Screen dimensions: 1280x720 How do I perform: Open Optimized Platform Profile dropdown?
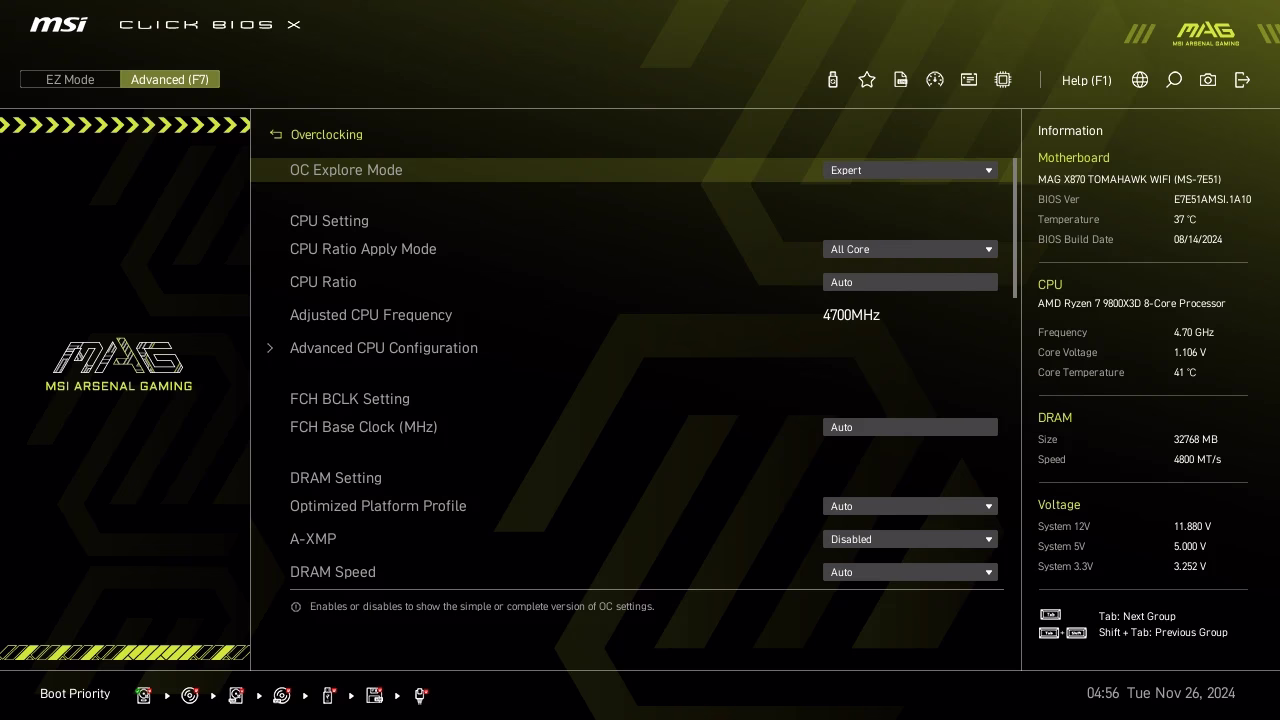coord(910,506)
